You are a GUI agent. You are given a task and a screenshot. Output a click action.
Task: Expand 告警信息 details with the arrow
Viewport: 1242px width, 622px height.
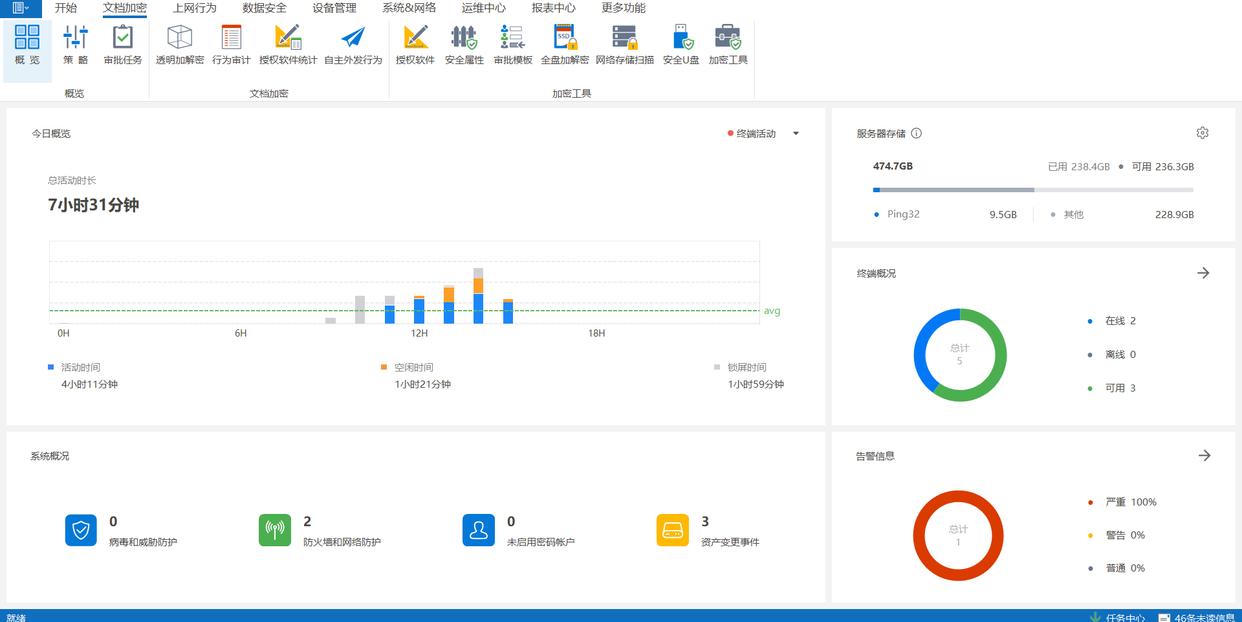1204,456
